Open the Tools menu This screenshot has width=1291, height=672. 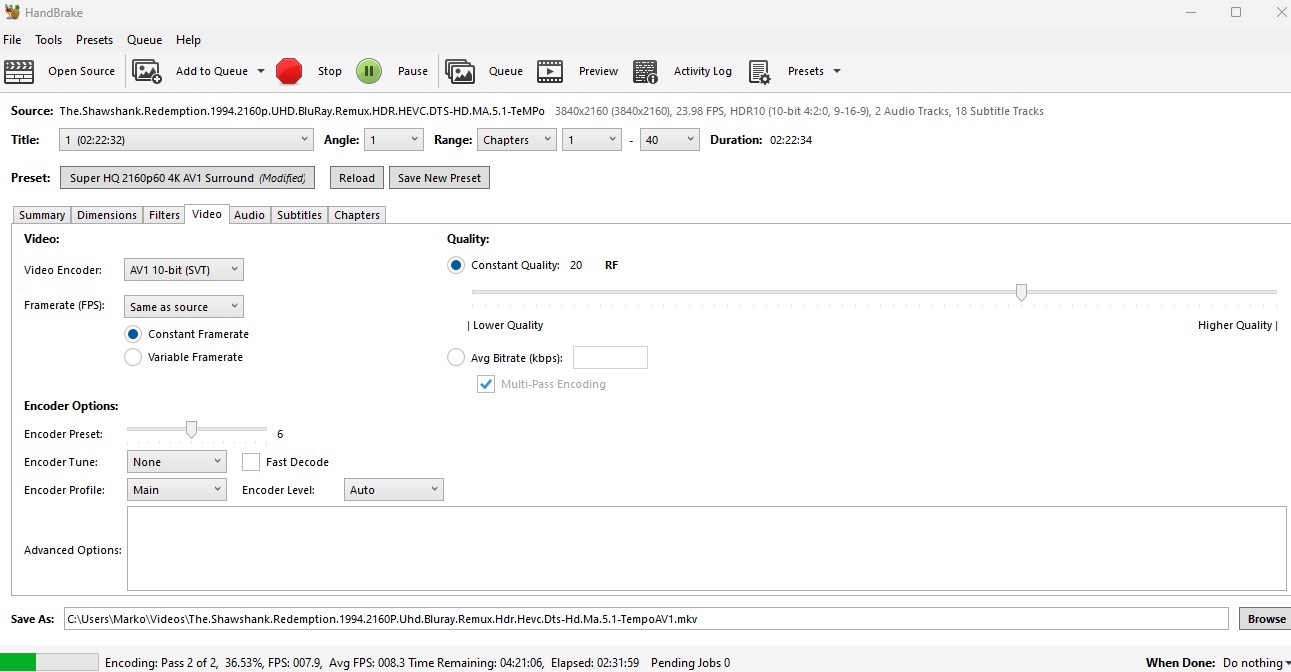[48, 40]
